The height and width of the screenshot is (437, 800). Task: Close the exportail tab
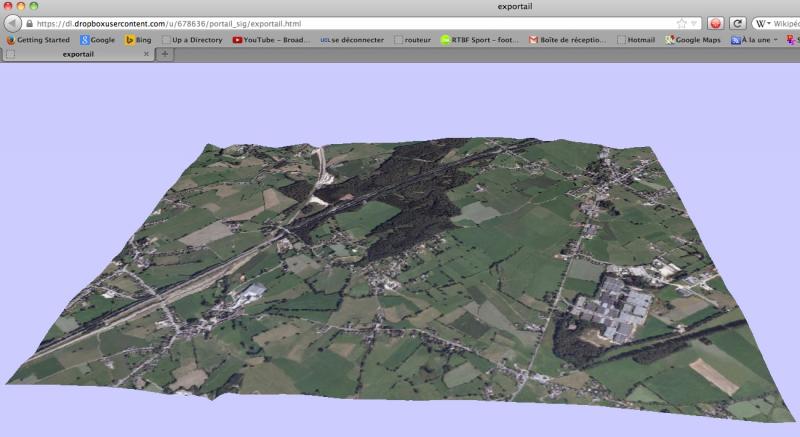pyautogui.click(x=146, y=54)
